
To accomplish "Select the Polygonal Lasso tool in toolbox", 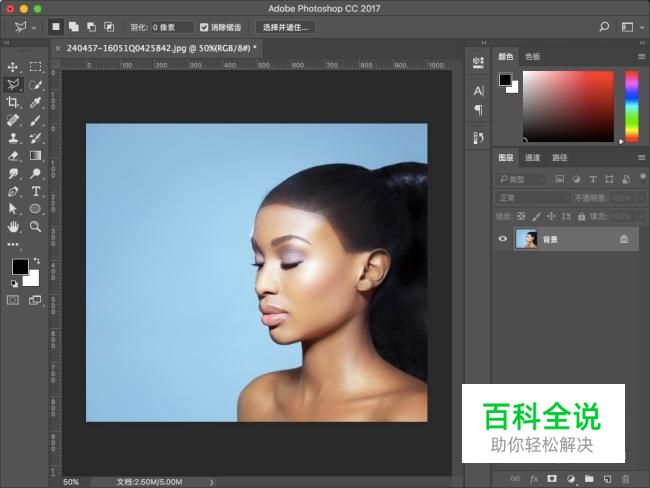I will pyautogui.click(x=13, y=85).
